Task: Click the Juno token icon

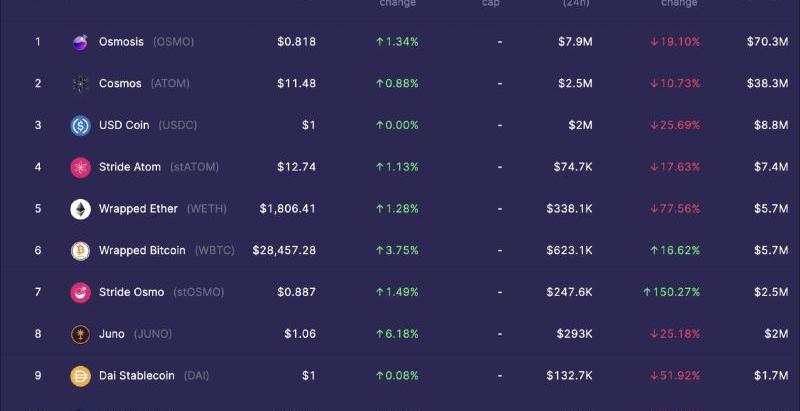Action: click(x=80, y=334)
